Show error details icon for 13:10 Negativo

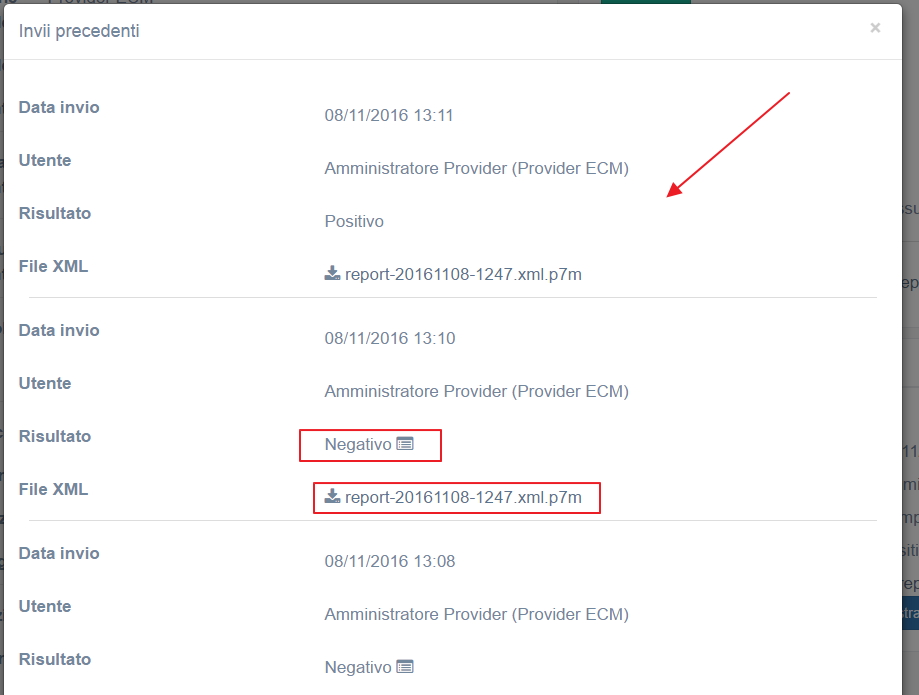pyautogui.click(x=405, y=444)
